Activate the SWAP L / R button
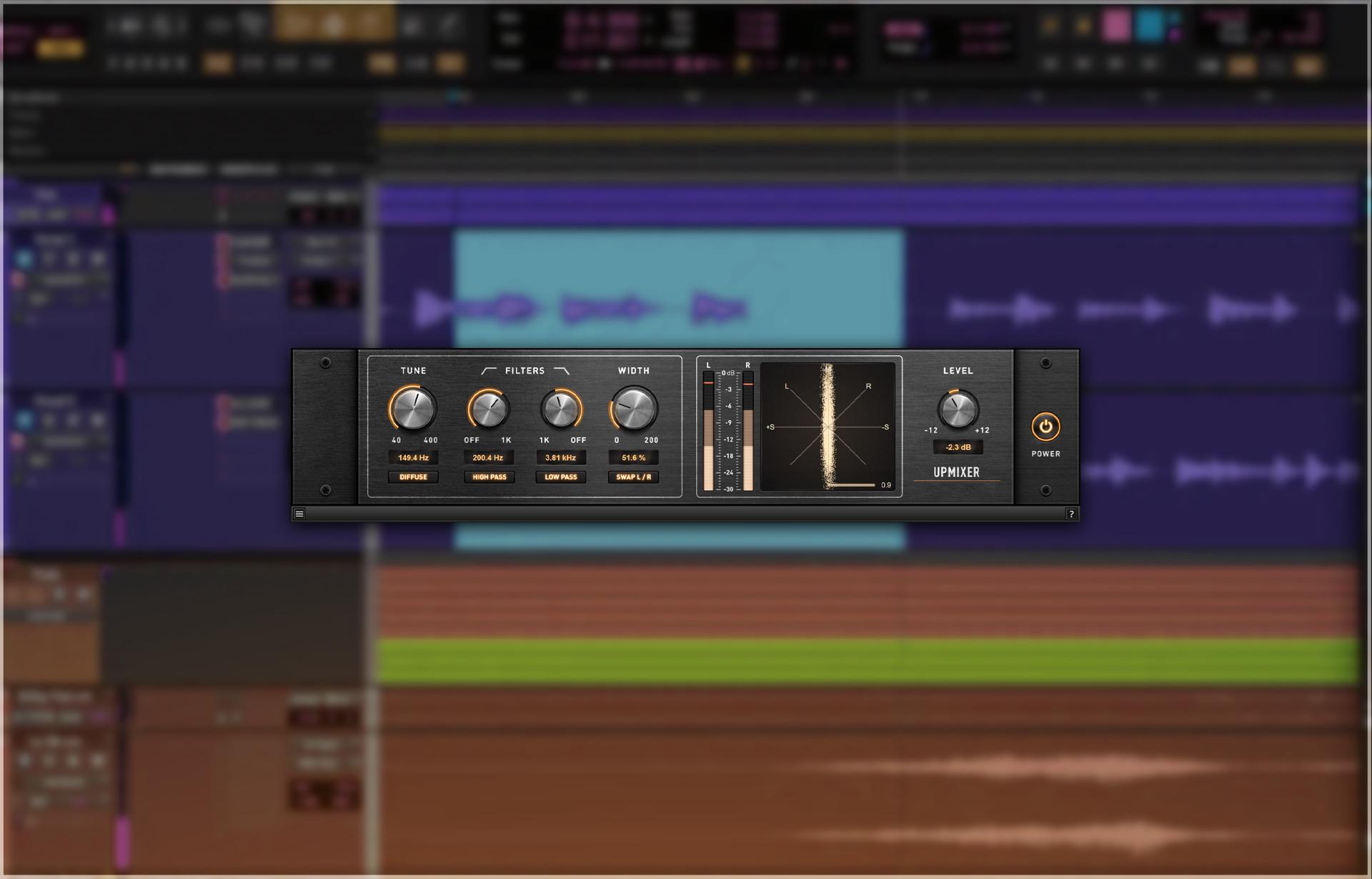This screenshot has width=1372, height=879. tap(633, 477)
